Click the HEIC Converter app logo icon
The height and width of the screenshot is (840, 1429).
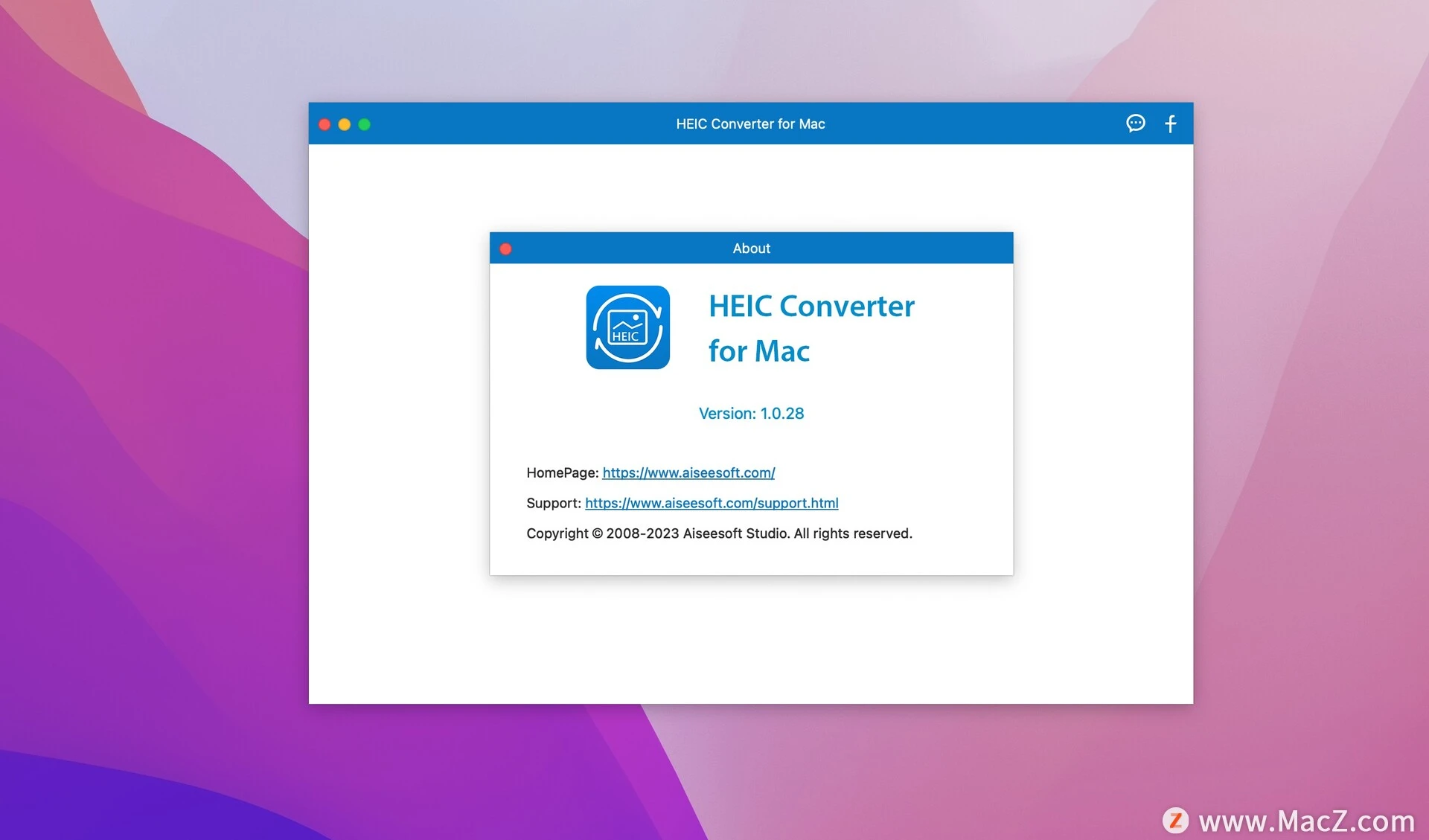point(627,327)
